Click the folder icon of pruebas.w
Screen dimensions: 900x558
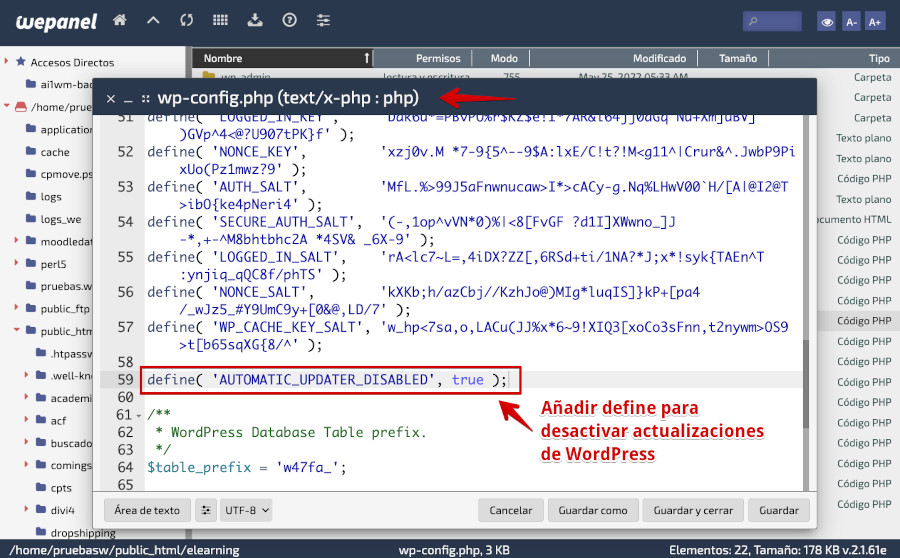[x=31, y=285]
